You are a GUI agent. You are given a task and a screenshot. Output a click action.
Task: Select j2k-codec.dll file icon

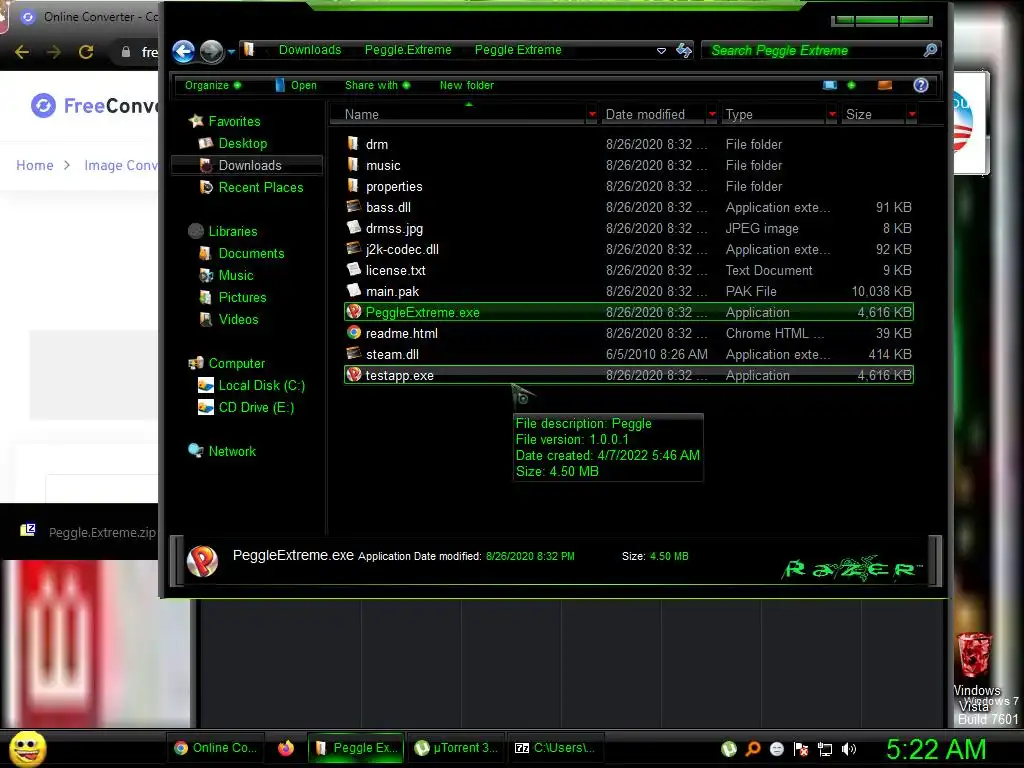[x=353, y=248]
